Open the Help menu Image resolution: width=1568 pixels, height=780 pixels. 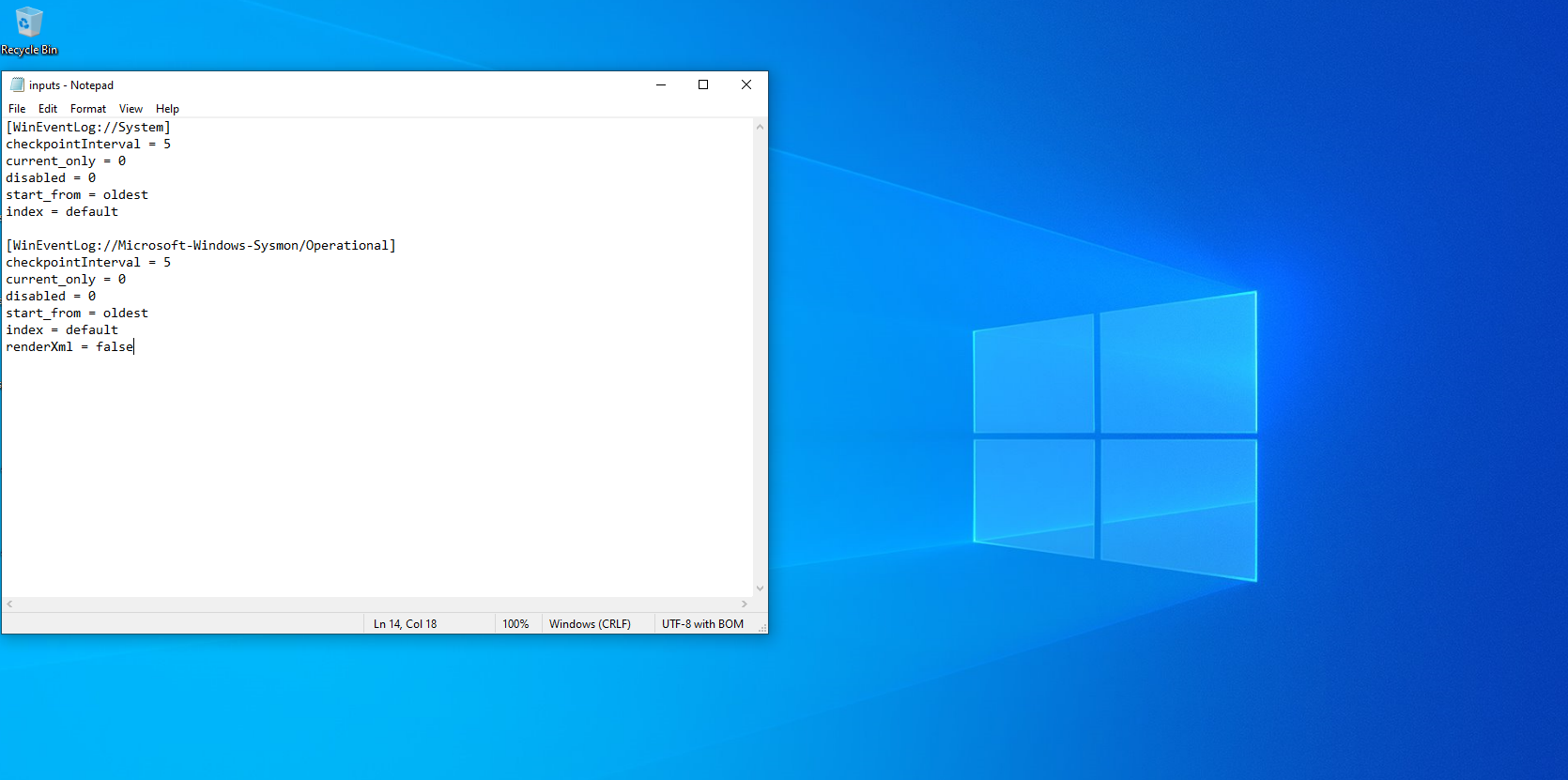tap(167, 109)
